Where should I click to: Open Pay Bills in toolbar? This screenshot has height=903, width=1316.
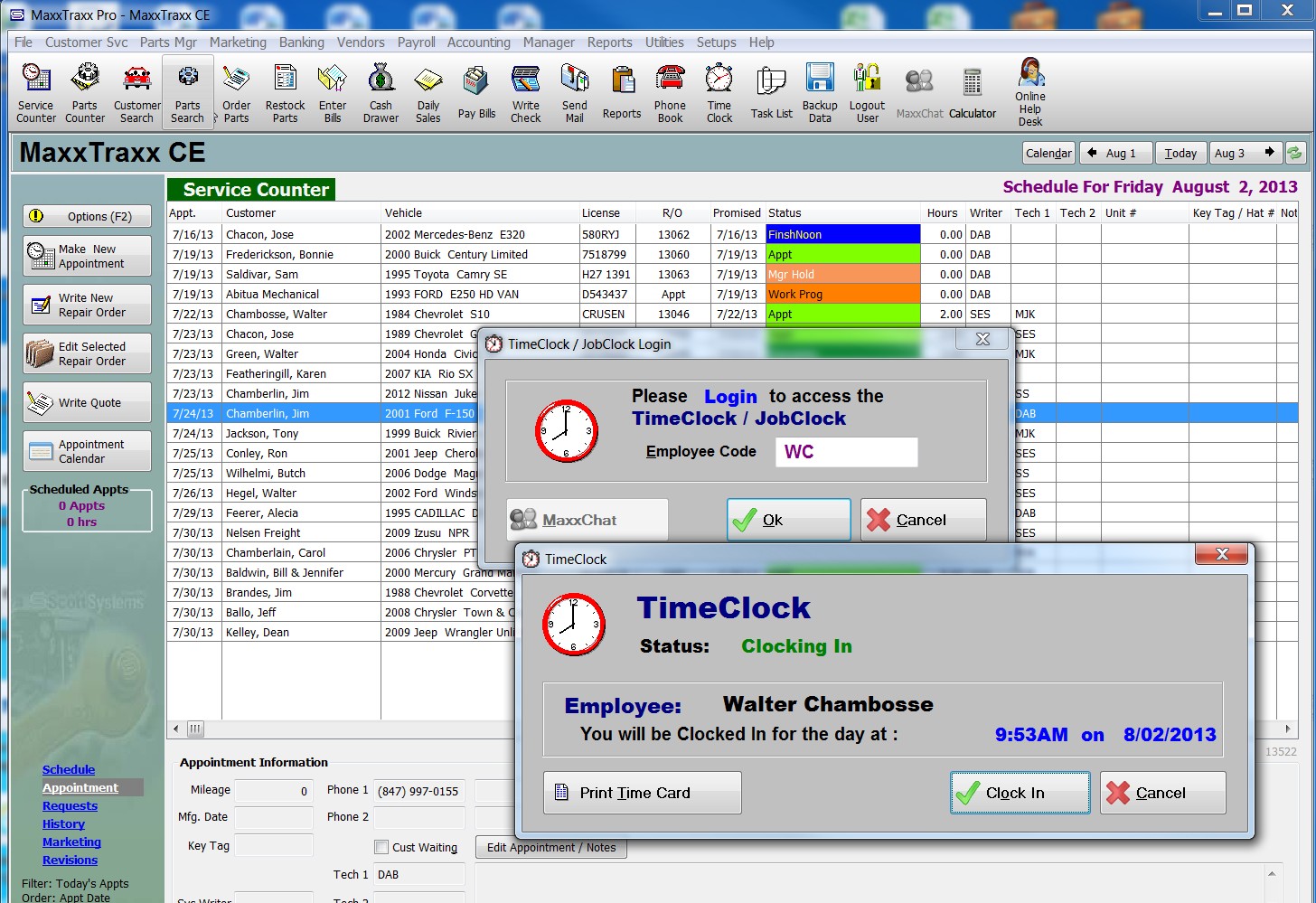(476, 91)
